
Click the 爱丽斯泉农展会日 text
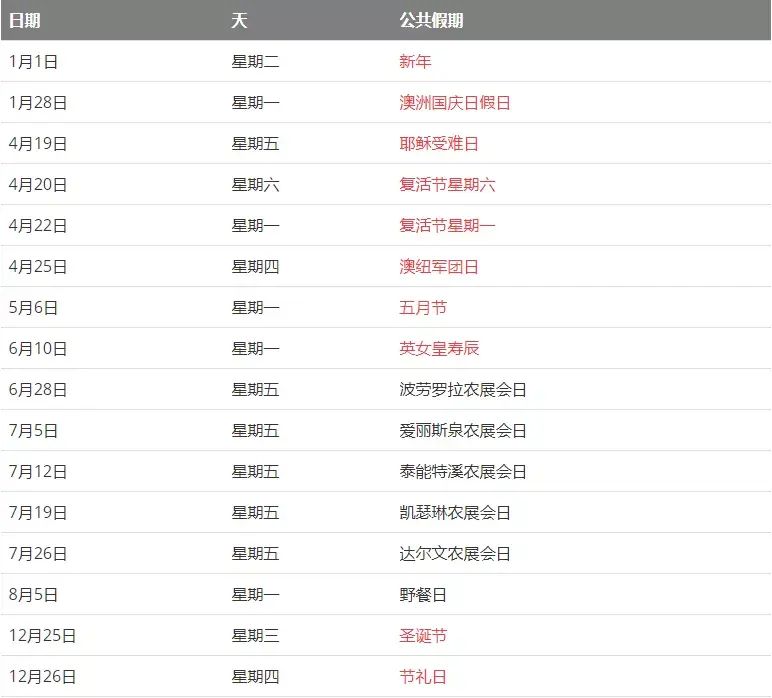point(463,431)
